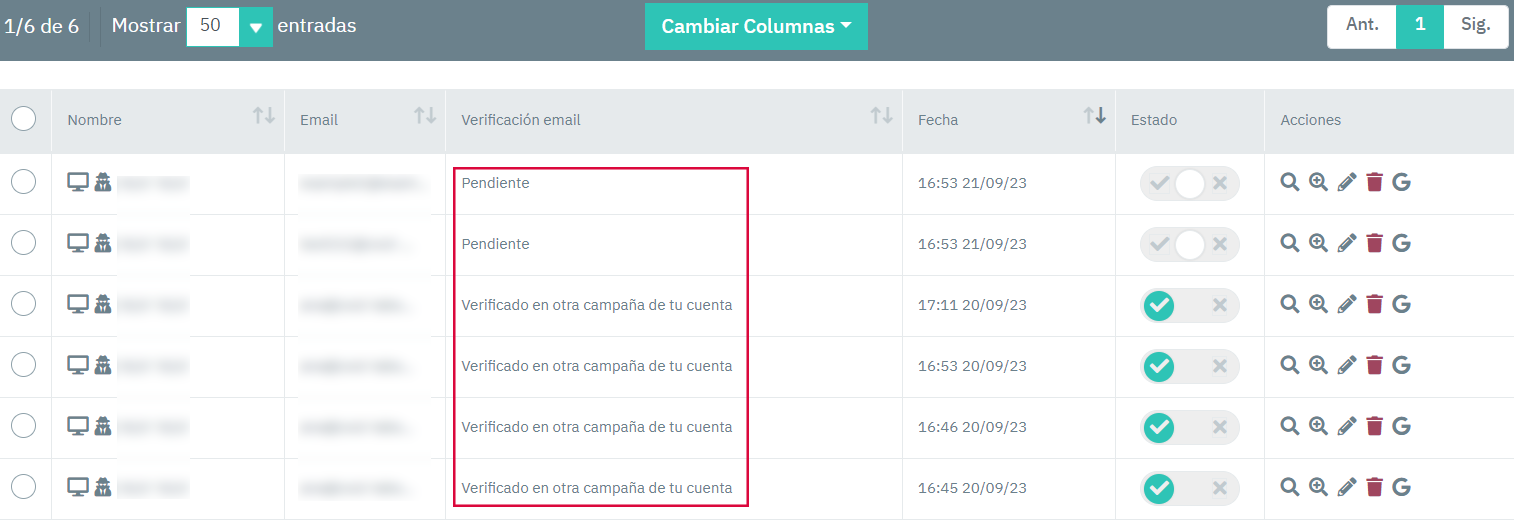The image size is (1514, 526).
Task: Open the Cambiar Columnas dropdown
Action: (756, 27)
